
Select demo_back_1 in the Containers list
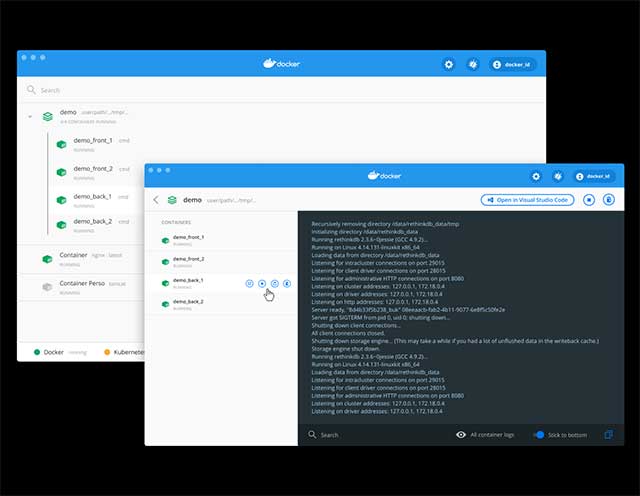222,283
